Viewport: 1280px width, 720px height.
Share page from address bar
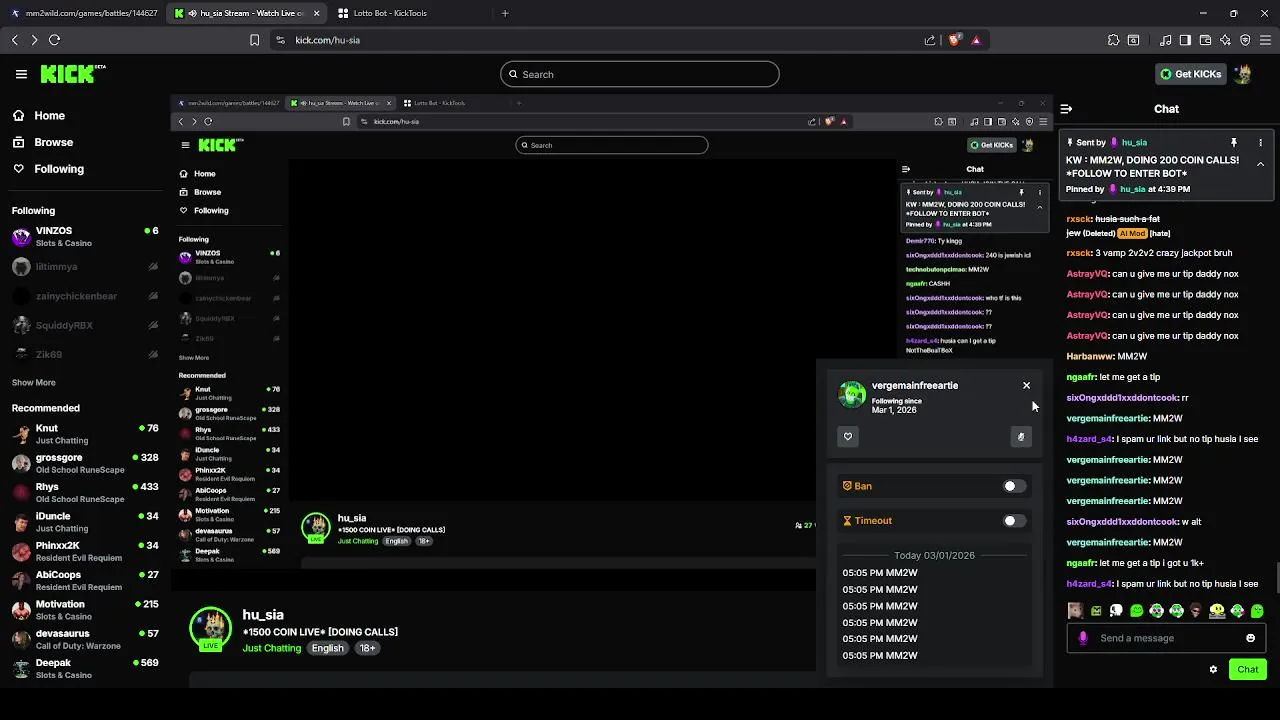point(930,40)
